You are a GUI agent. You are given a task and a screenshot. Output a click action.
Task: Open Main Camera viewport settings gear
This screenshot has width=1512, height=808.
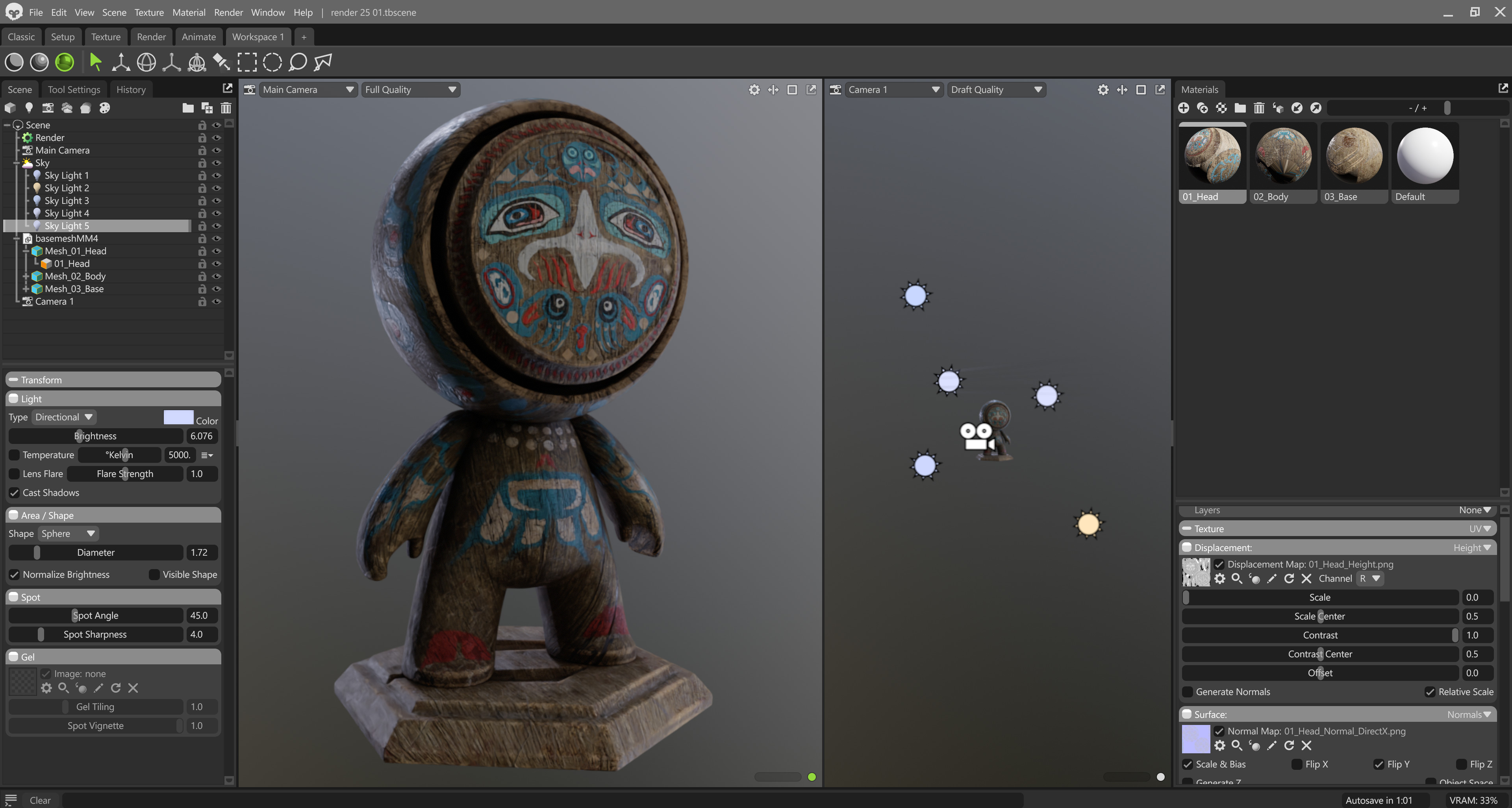pyautogui.click(x=754, y=90)
